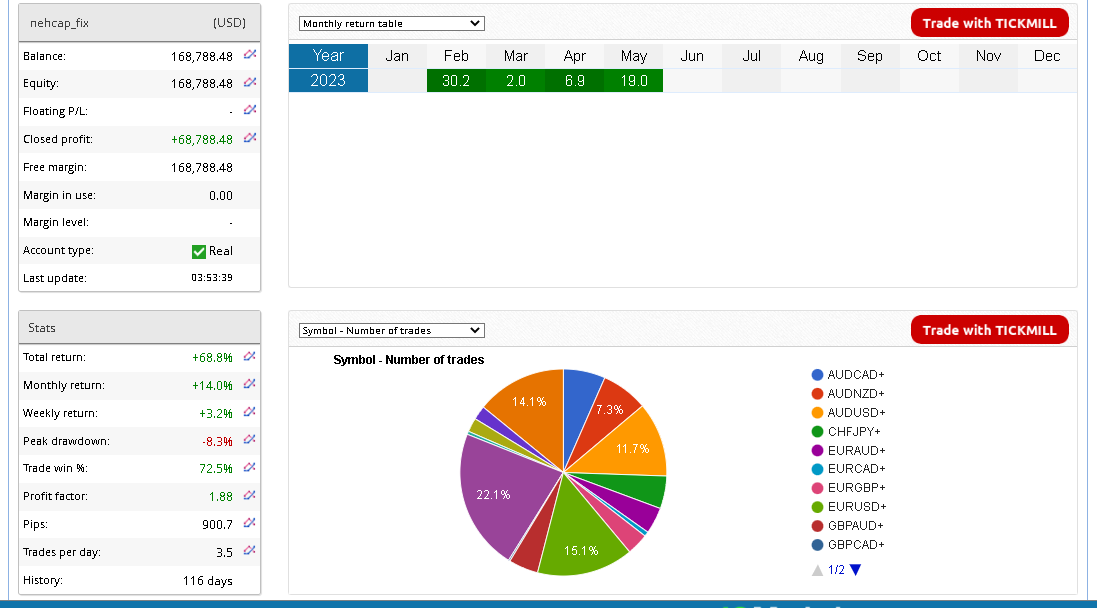Open the Monthly return table dropdown

click(391, 23)
